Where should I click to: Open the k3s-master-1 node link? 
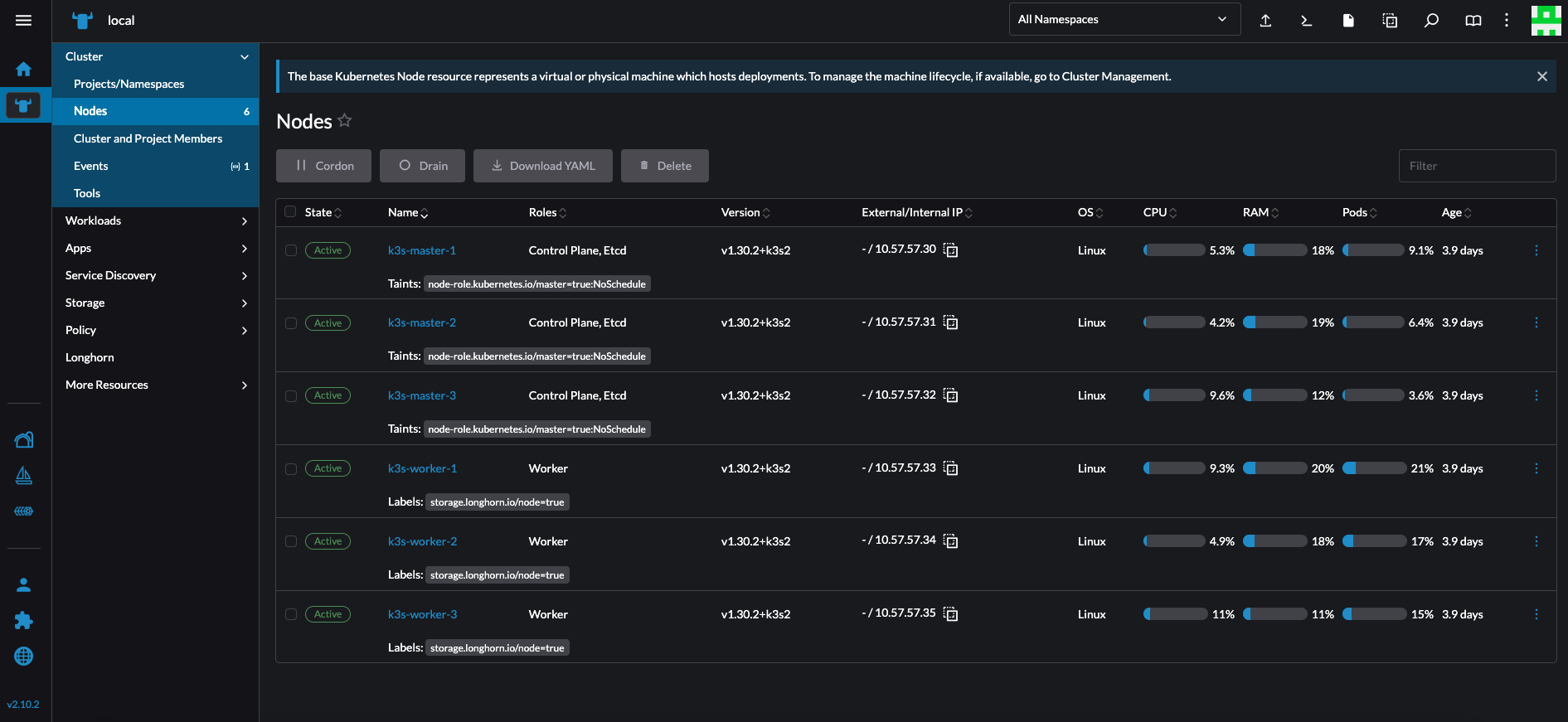coord(422,250)
